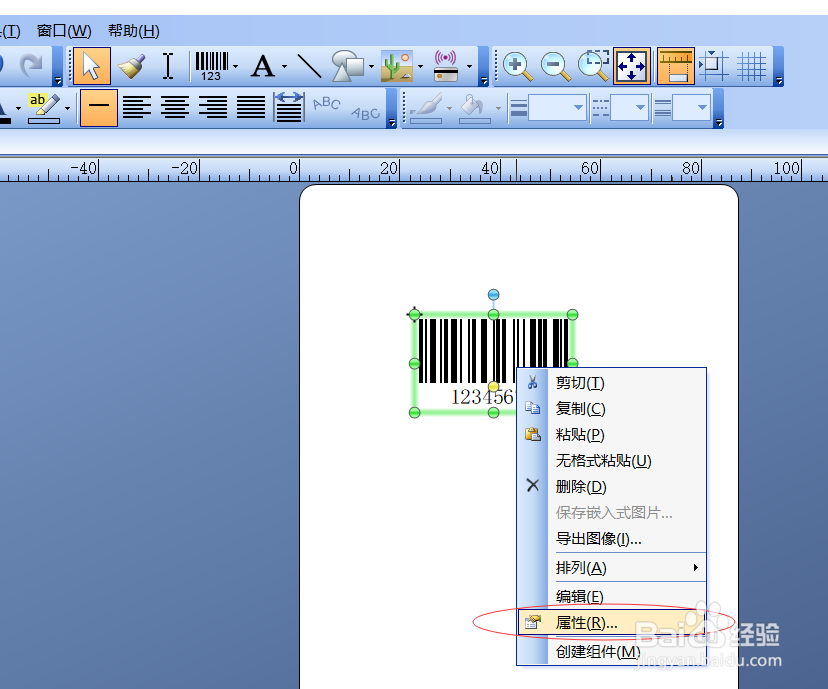
Task: Select the RFID encoder tool
Action: coord(446,66)
